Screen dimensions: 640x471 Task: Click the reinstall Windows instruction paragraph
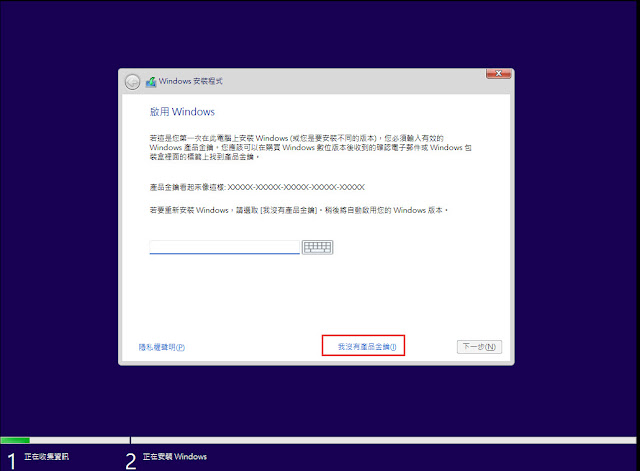coord(299,210)
